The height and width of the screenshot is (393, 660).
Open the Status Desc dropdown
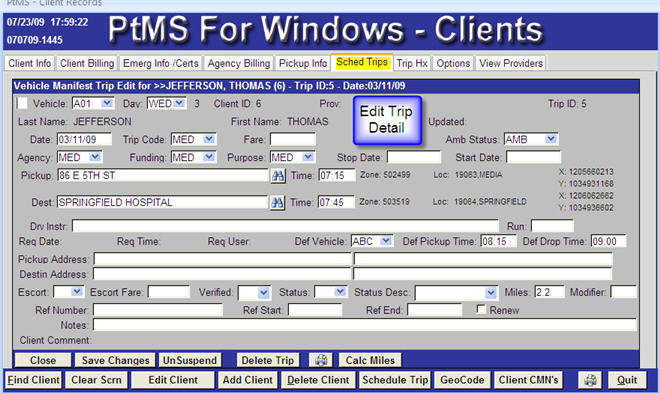[490, 292]
